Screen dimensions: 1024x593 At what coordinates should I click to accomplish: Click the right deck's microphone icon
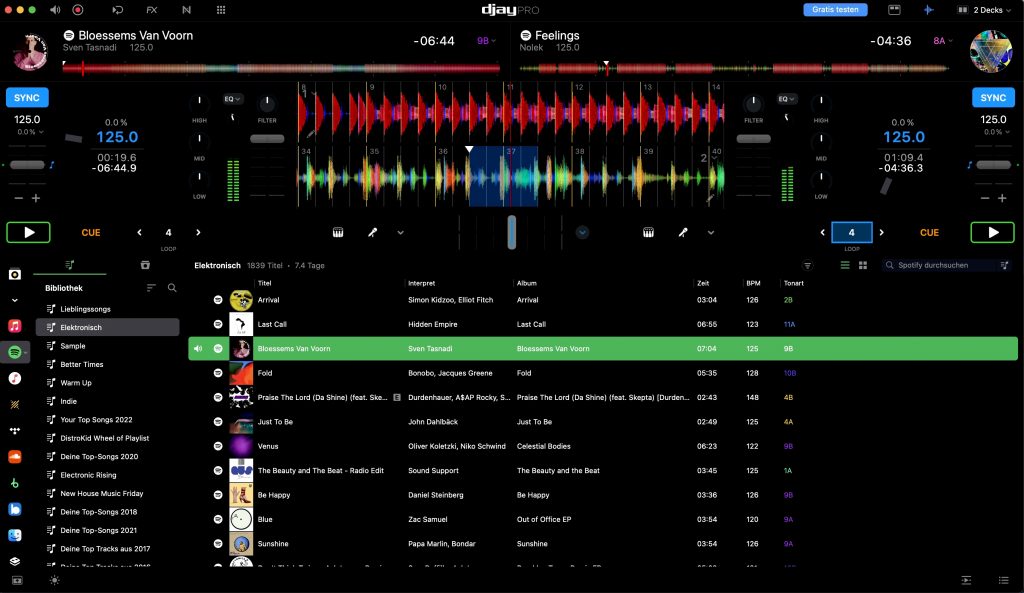683,232
